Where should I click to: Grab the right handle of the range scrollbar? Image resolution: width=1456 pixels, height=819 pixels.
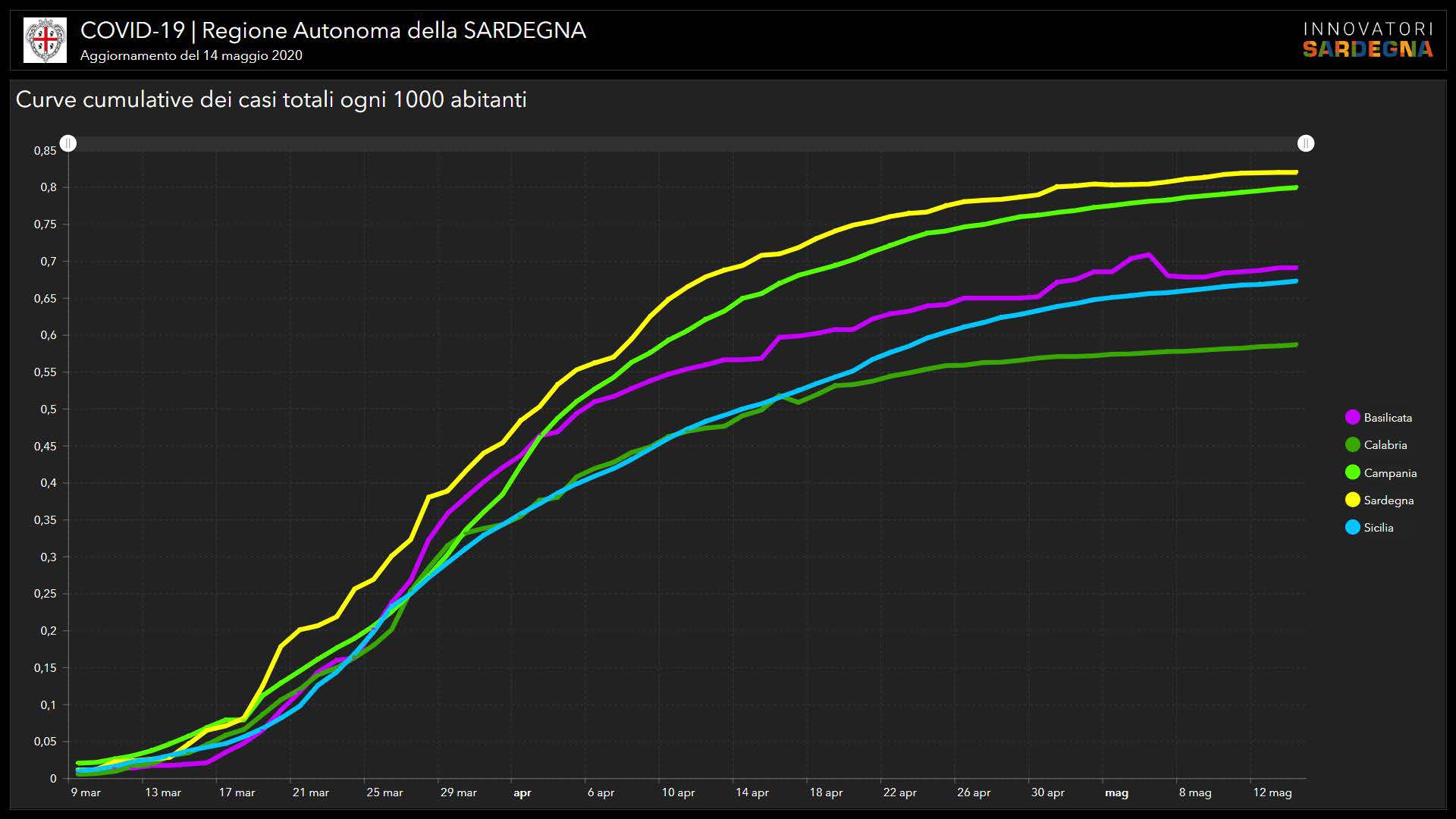click(x=1305, y=143)
